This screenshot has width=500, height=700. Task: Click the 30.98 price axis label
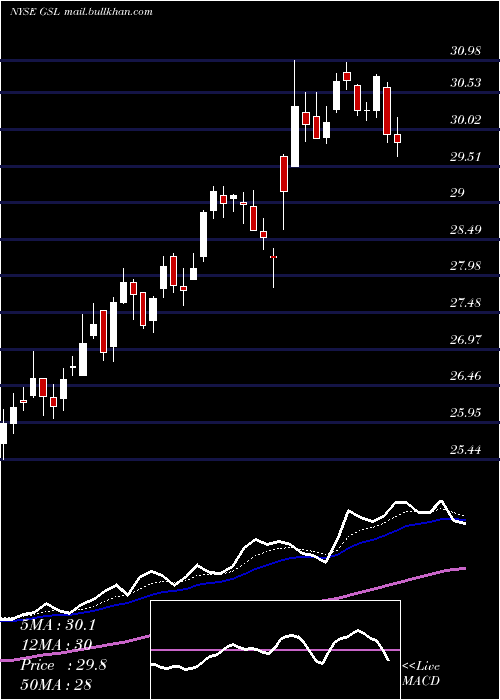tap(466, 51)
